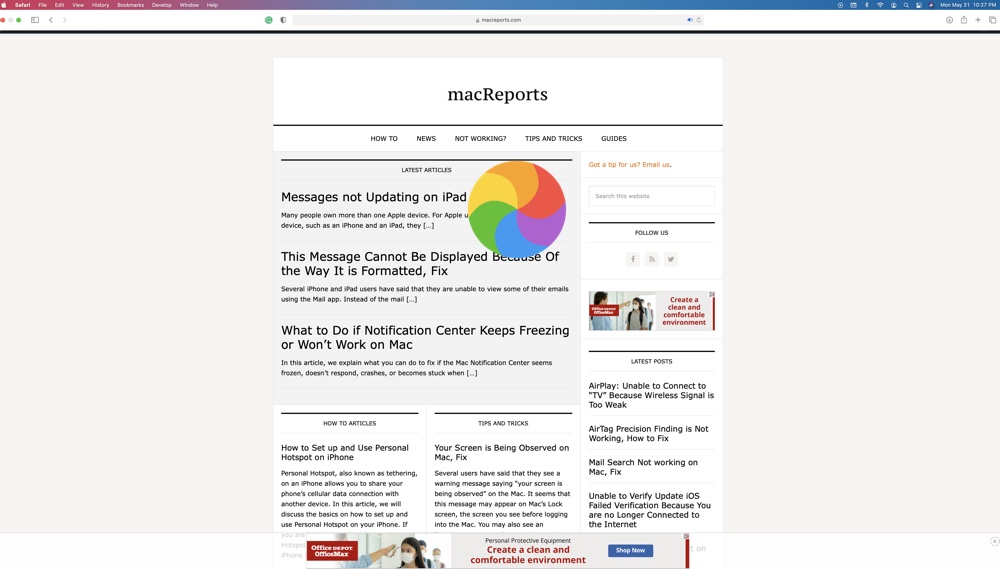Click the macreports.com address bar
This screenshot has width=1000, height=569.
[x=497, y=20]
